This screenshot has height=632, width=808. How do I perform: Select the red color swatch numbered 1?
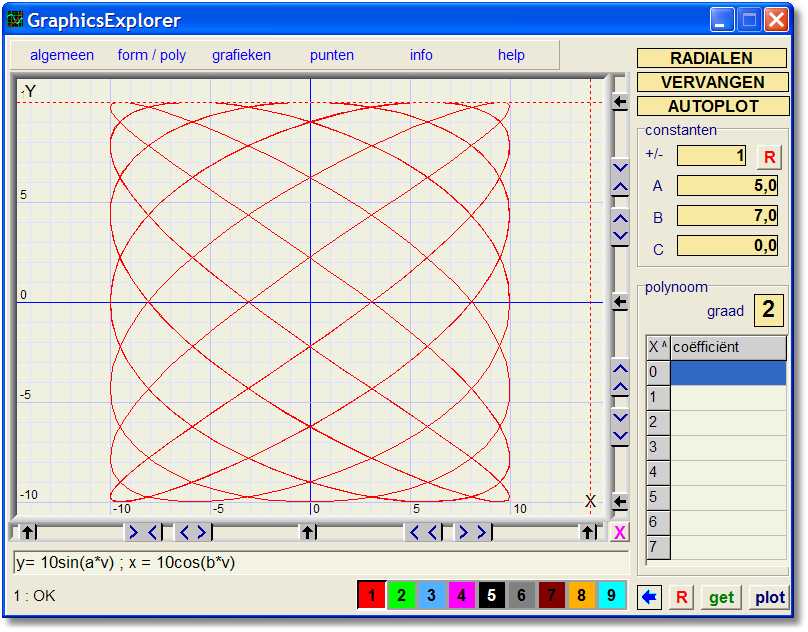[371, 594]
